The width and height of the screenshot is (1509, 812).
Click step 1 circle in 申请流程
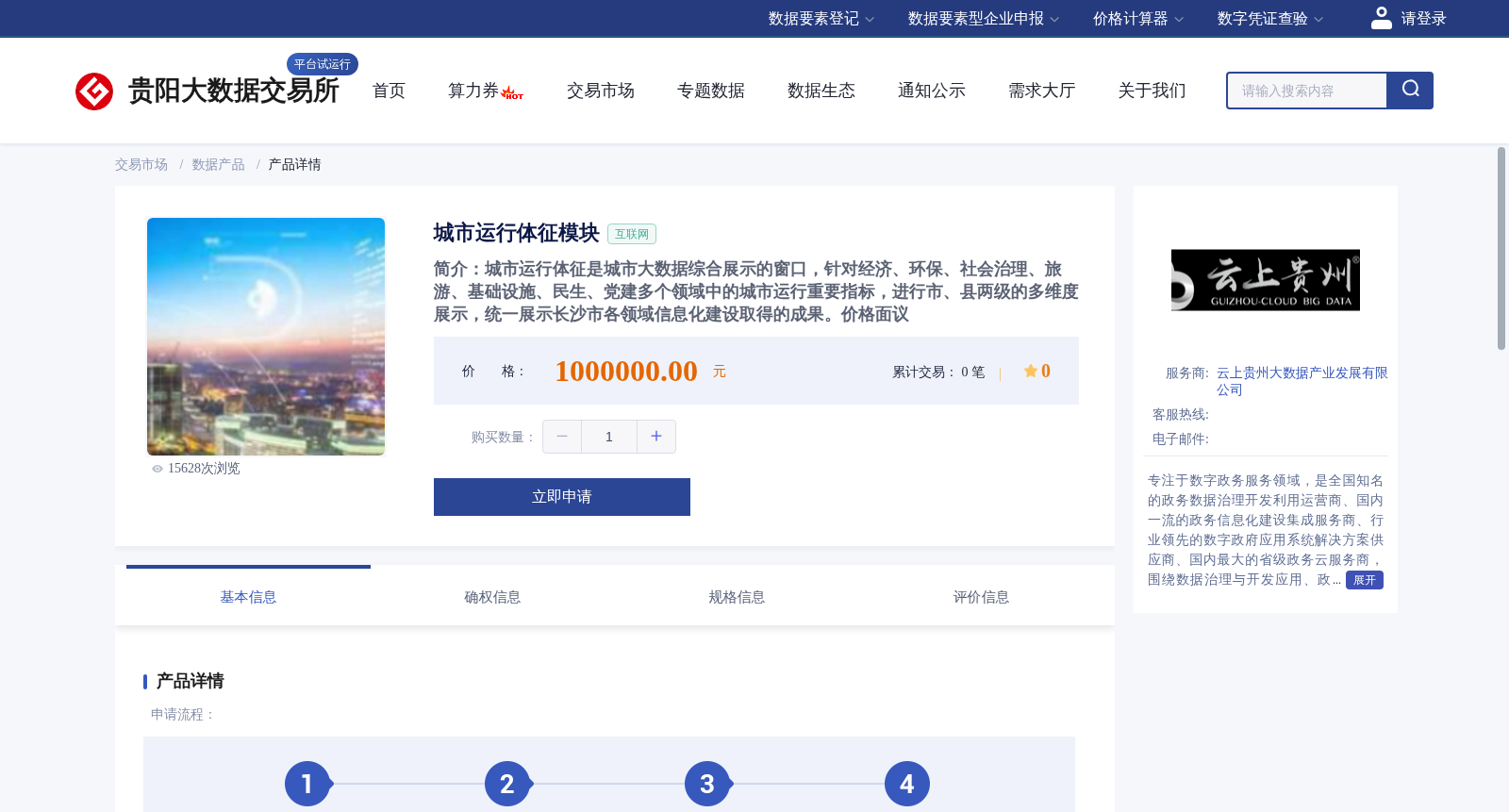(x=307, y=784)
